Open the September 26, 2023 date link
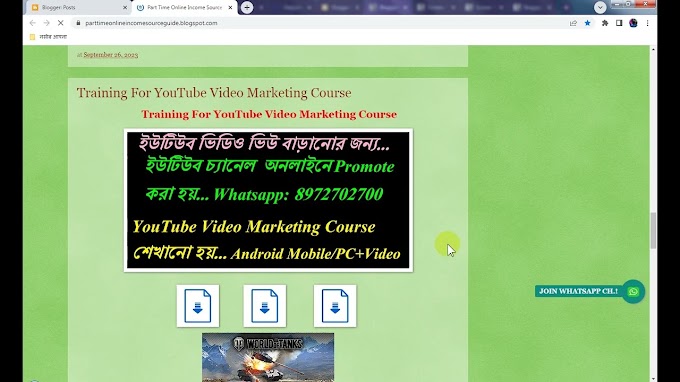 click(111, 55)
